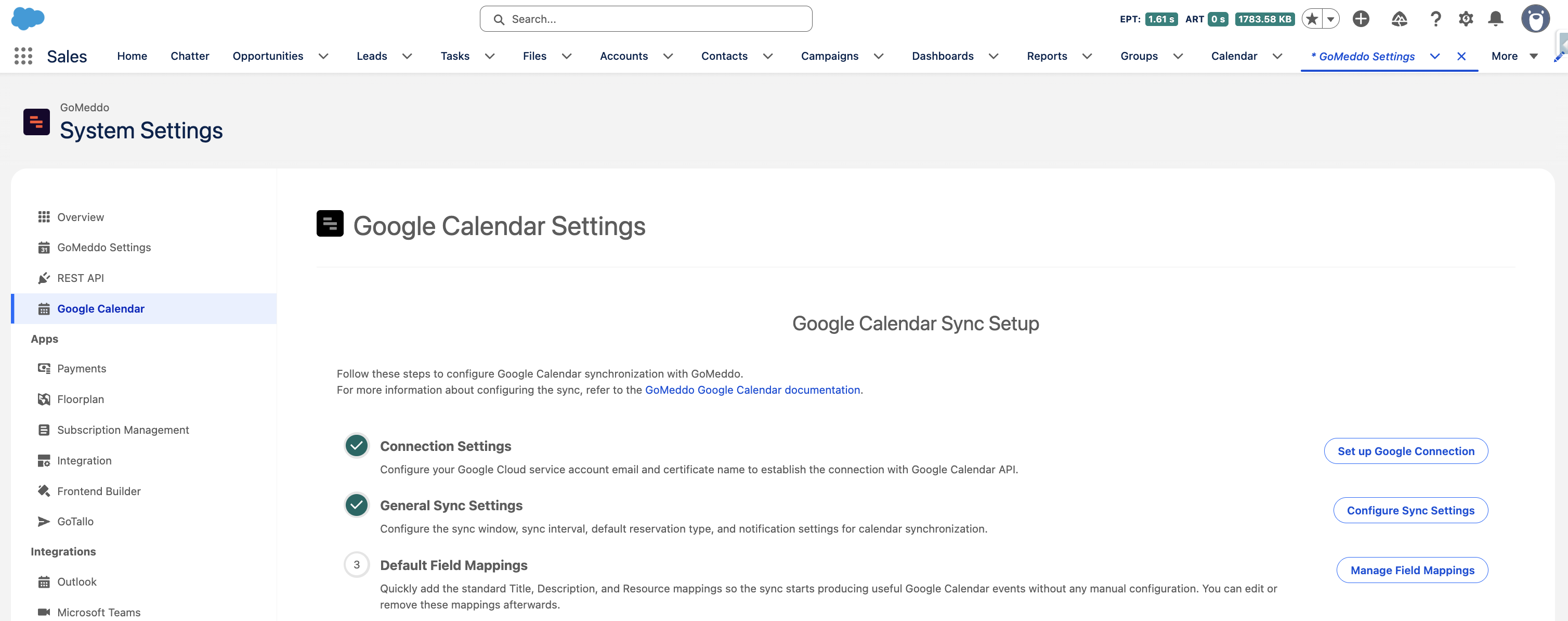Click the Frontend Builder icon
The image size is (1568, 621).
pyautogui.click(x=44, y=490)
